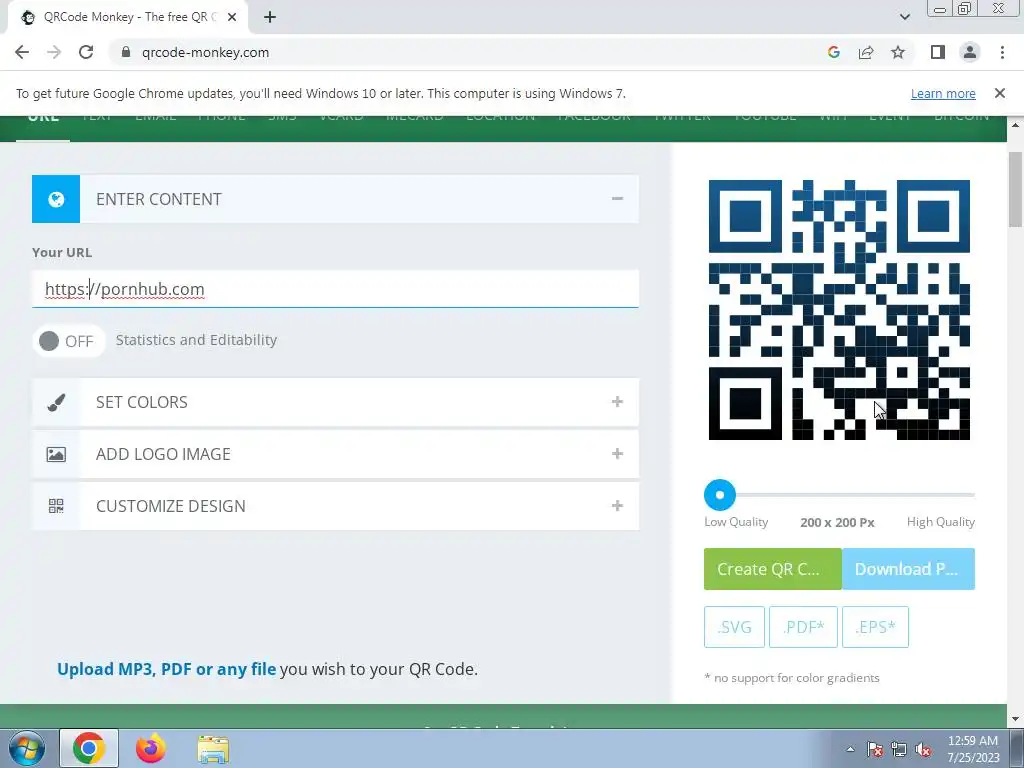
Task: Click the SET COLORS heading text
Action: [142, 402]
